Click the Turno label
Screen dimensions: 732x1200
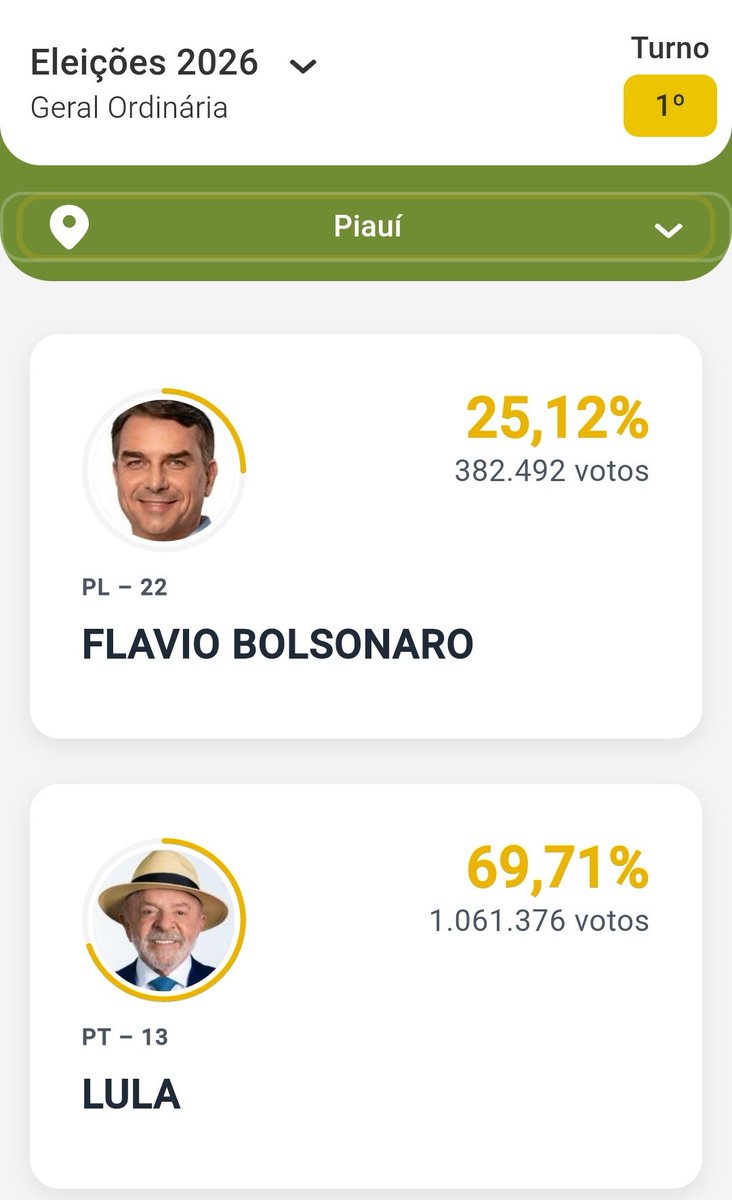coord(670,48)
